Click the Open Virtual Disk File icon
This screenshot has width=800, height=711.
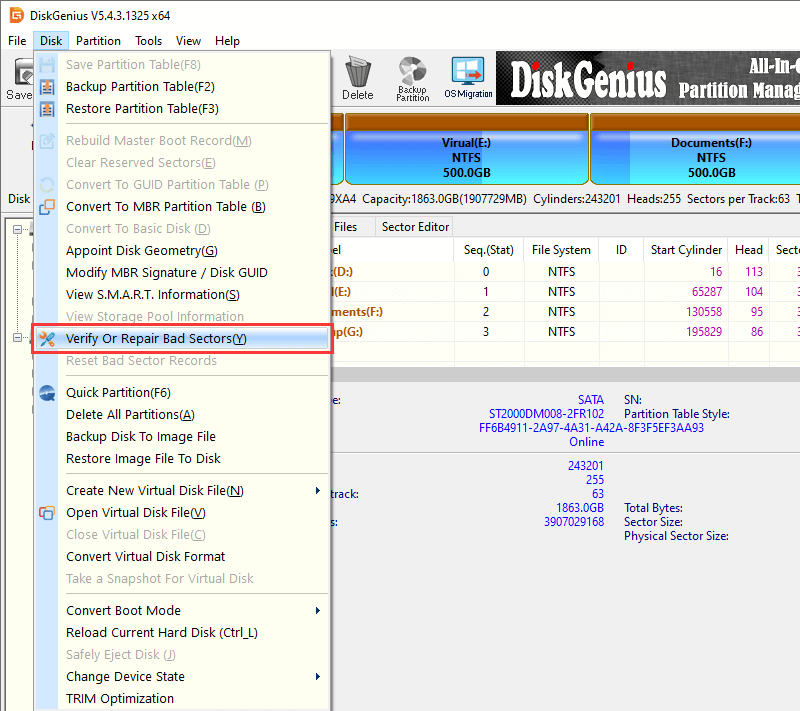(47, 513)
